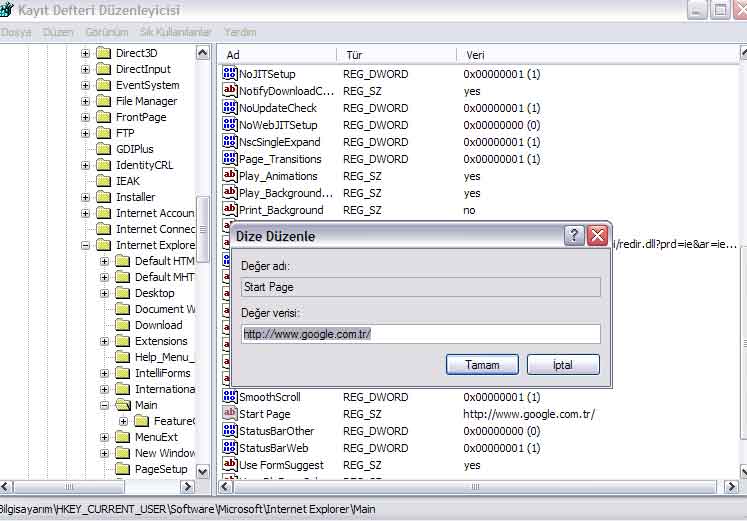747x521 pixels.
Task: Click the Page_Transitions DWORD icon
Action: pos(230,159)
